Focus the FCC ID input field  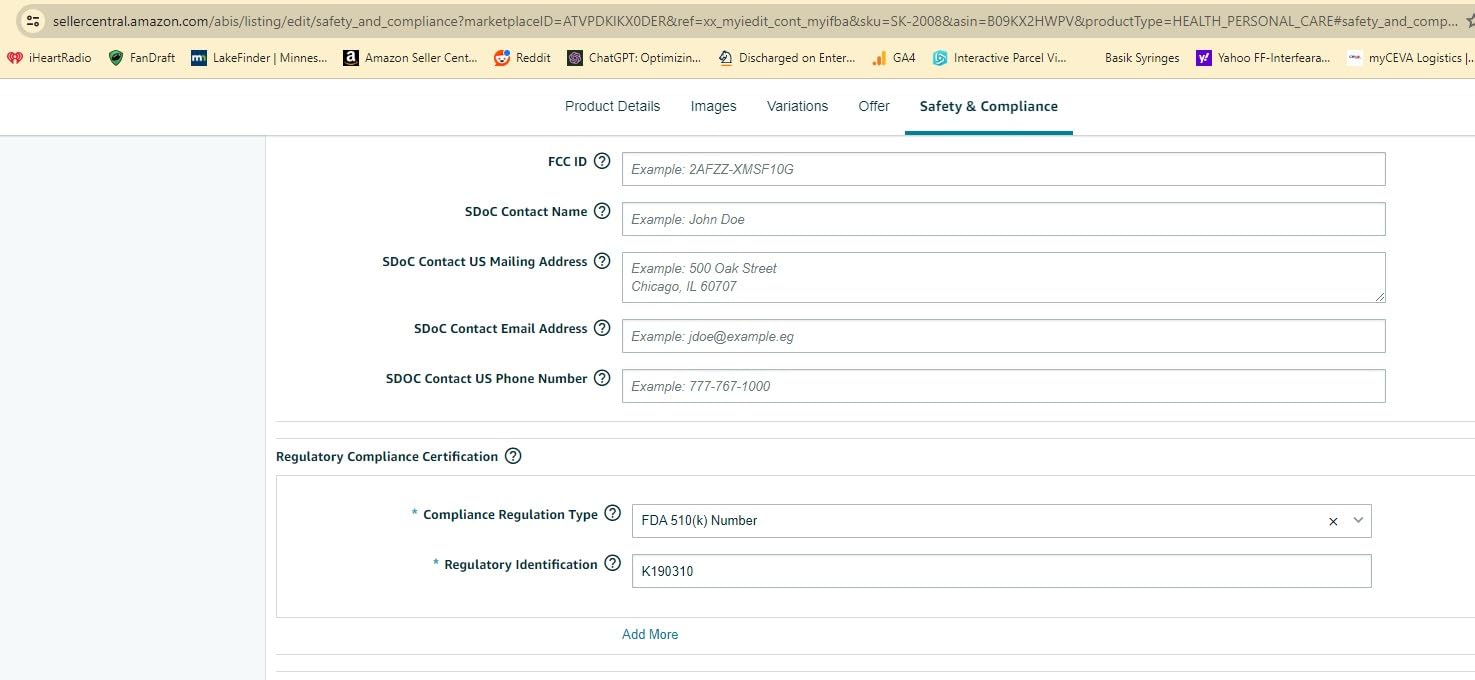[x=1003, y=169]
